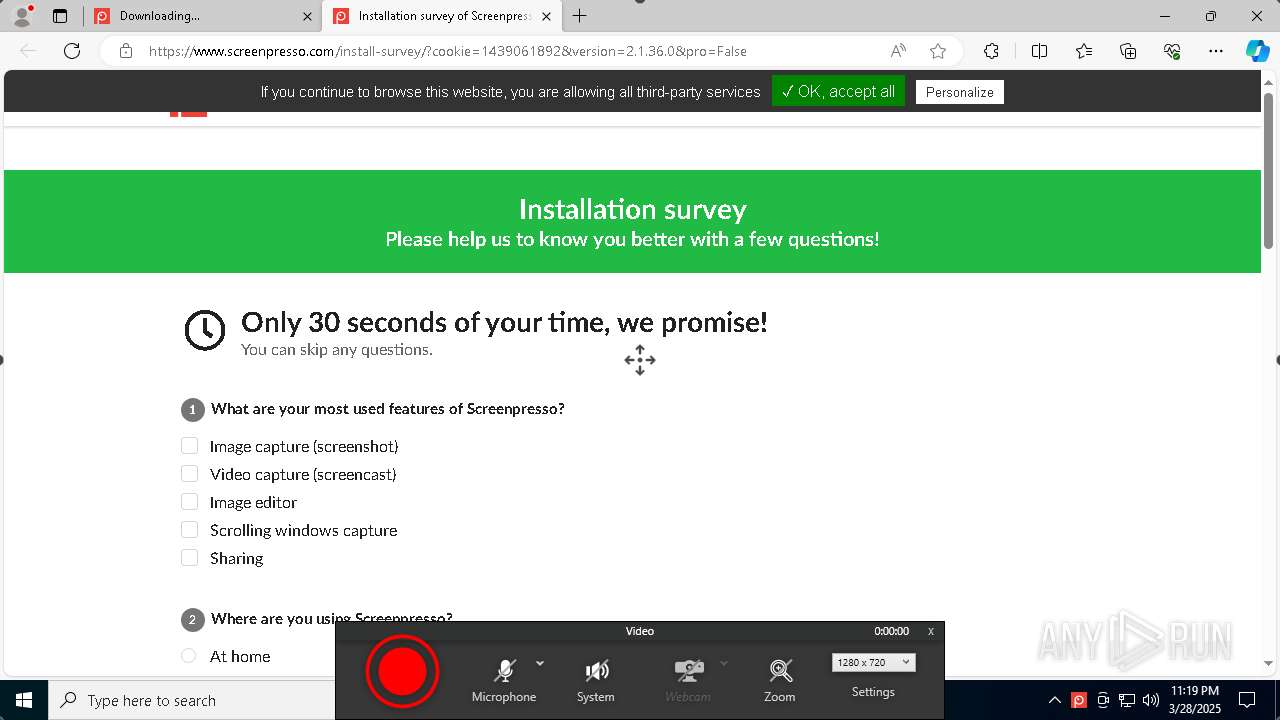Image resolution: width=1280 pixels, height=720 pixels.
Task: Open the taskbar clock and date
Action: tap(1196, 700)
